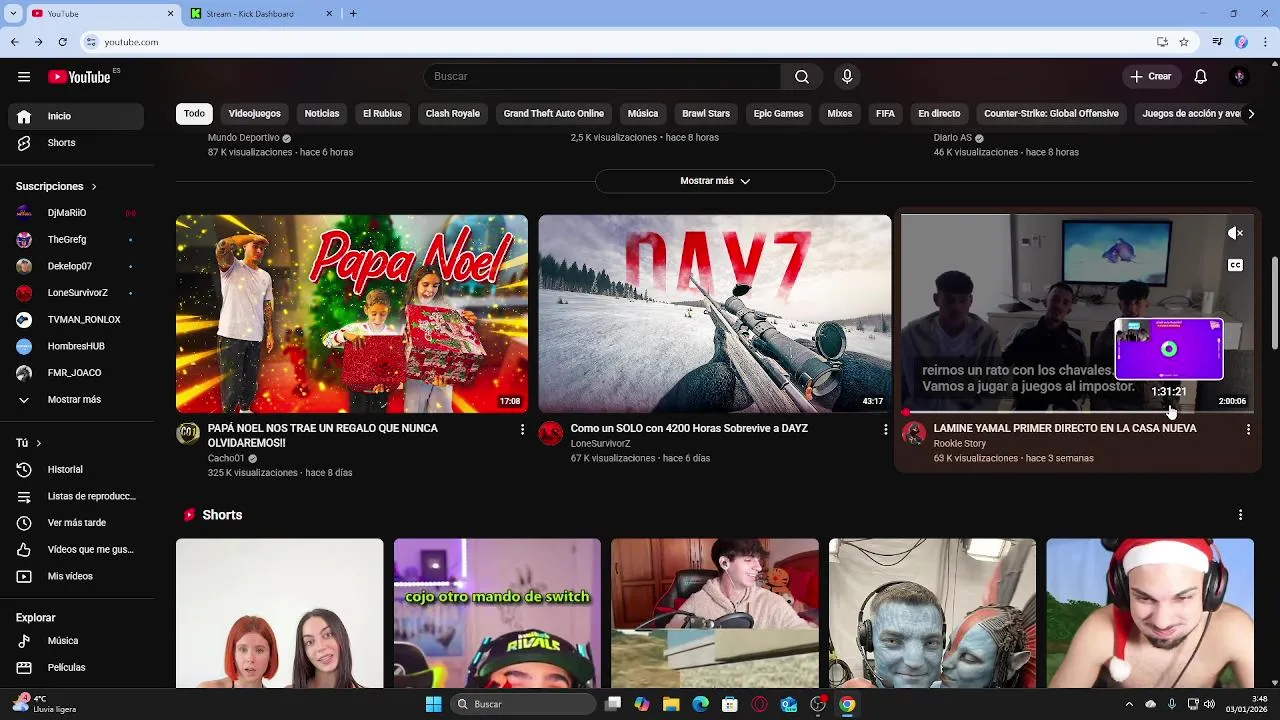Select the Todo filter chip
The width and height of the screenshot is (1280, 720).
pos(194,114)
